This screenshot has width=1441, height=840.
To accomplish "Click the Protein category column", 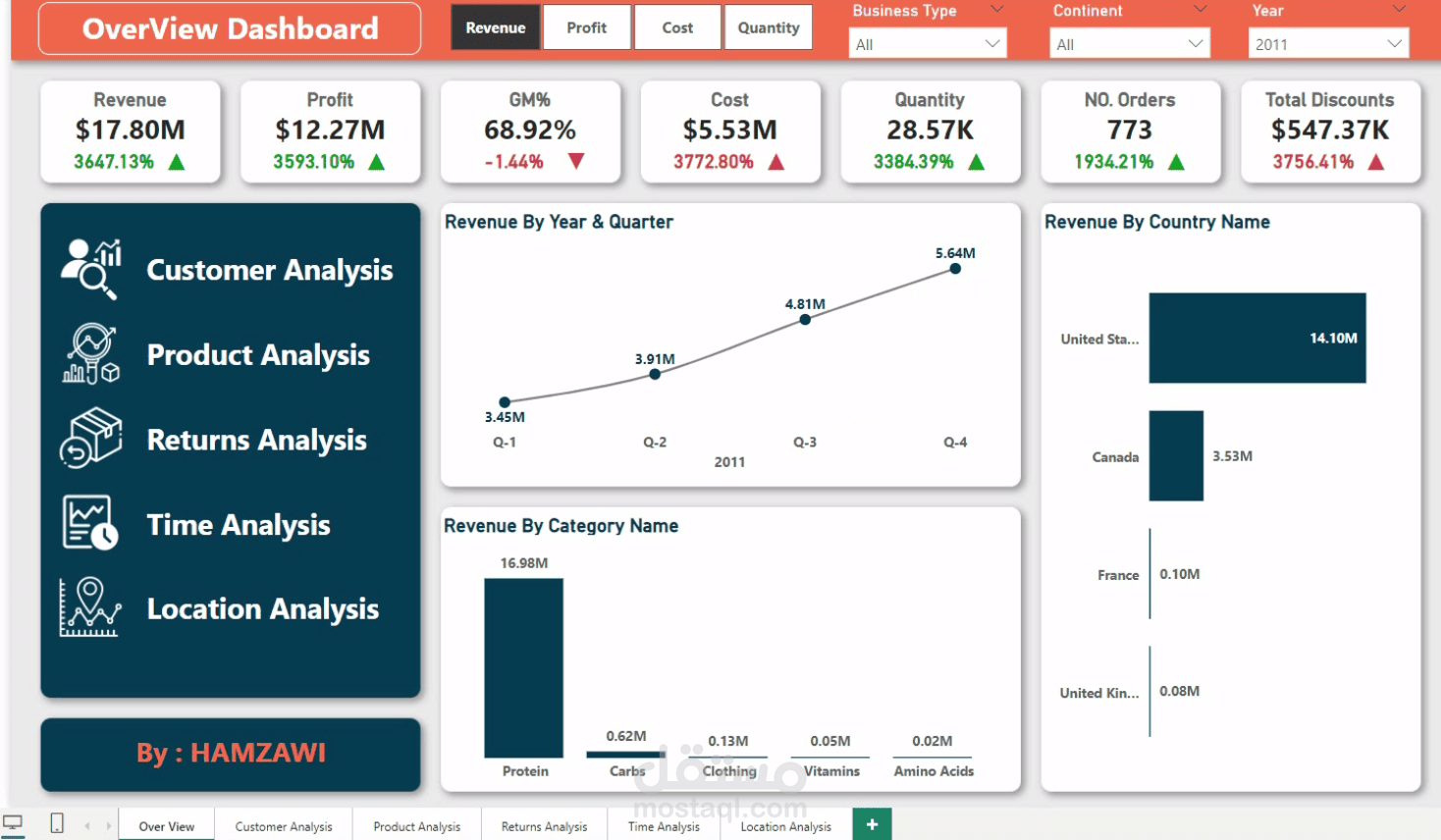I will coord(523,667).
